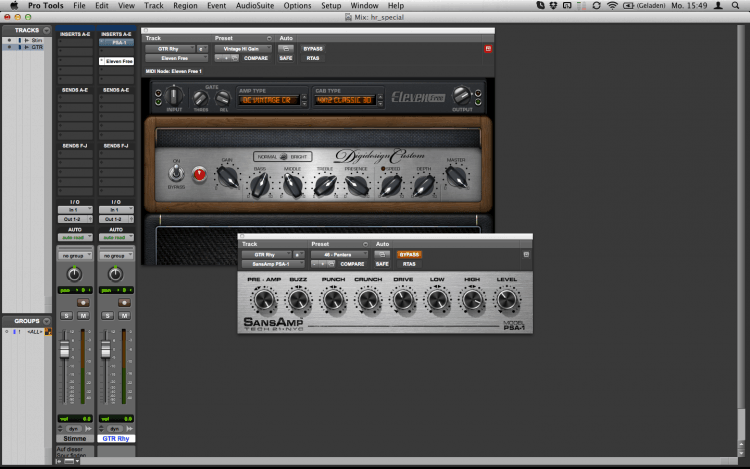
Task: Click the Eleven Free ON/bypass toggle switch
Action: pyautogui.click(x=176, y=173)
